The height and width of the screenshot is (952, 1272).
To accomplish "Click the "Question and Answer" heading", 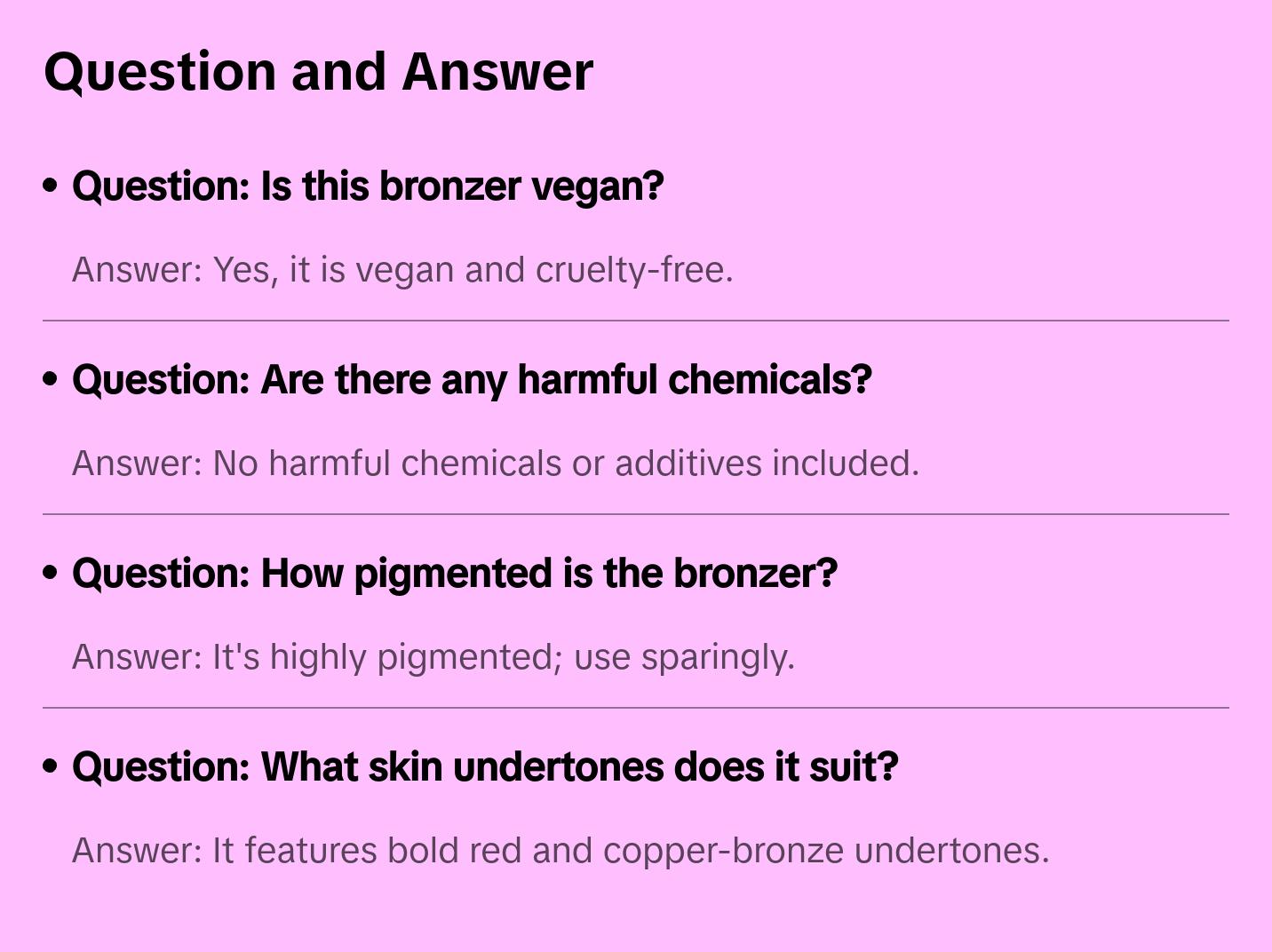I will click(x=318, y=71).
